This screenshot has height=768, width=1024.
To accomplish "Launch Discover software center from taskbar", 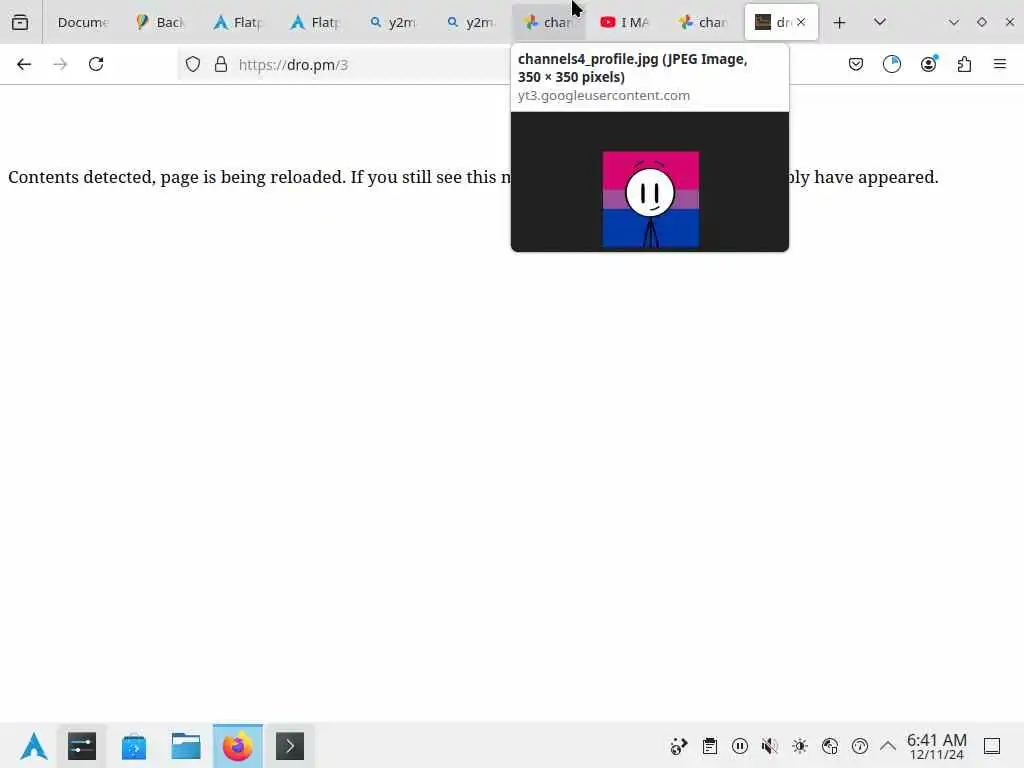I will pos(134,746).
